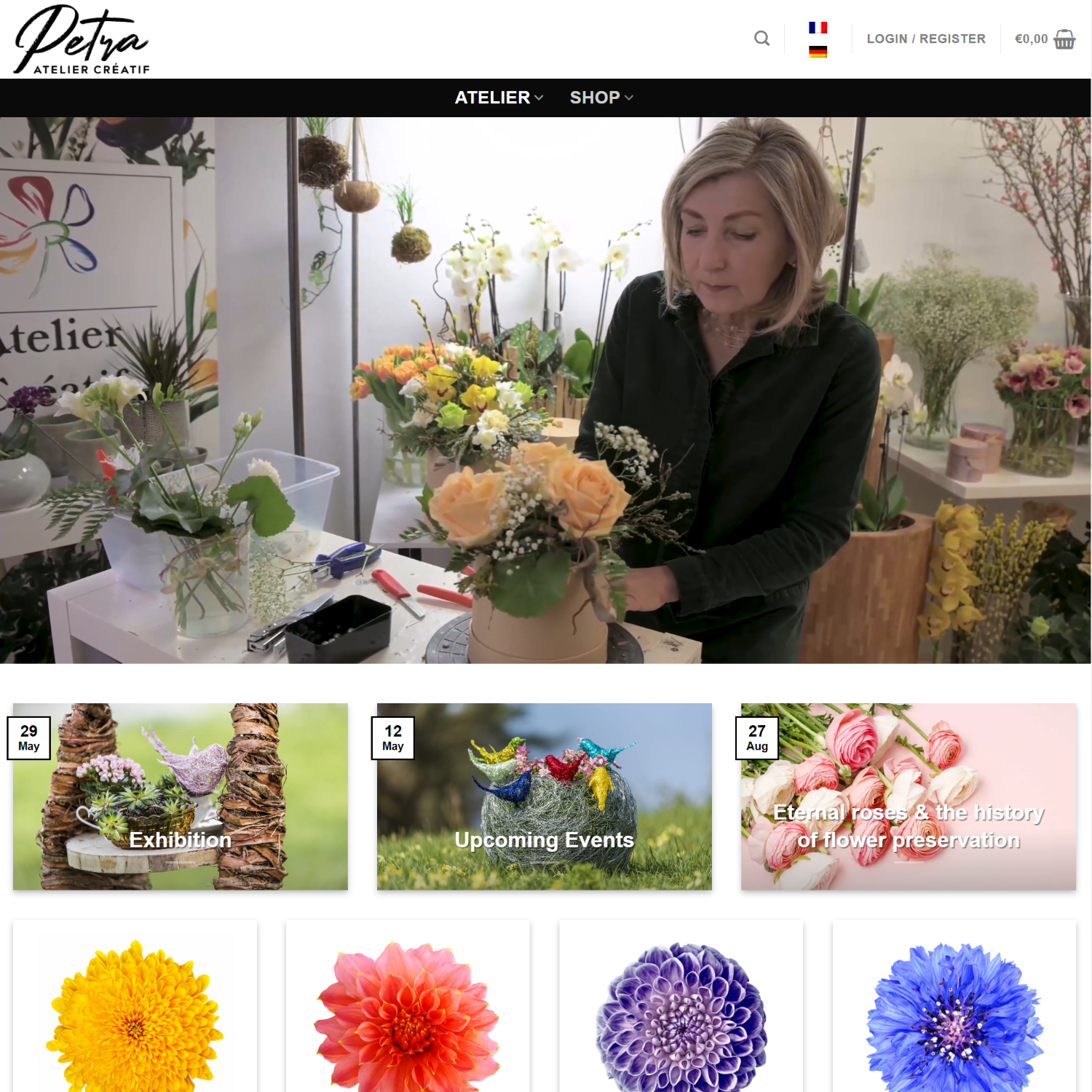
Task: Open the SHOP menu item
Action: 595,98
